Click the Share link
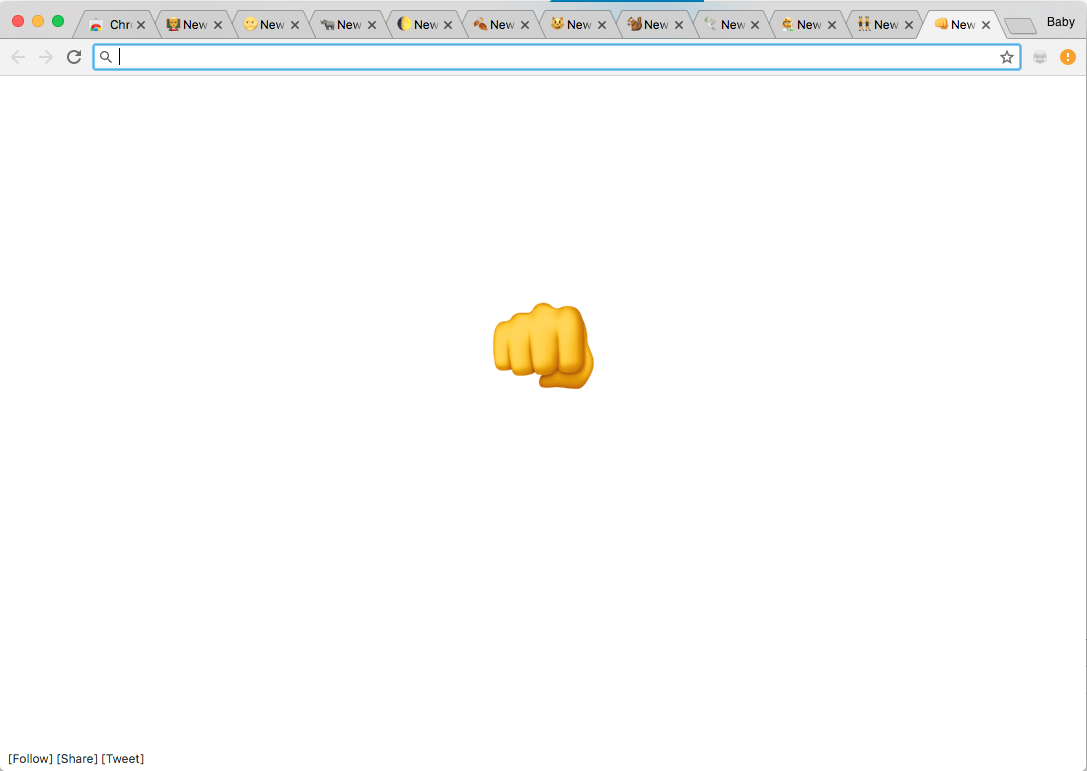Image resolution: width=1087 pixels, height=771 pixels. click(77, 758)
